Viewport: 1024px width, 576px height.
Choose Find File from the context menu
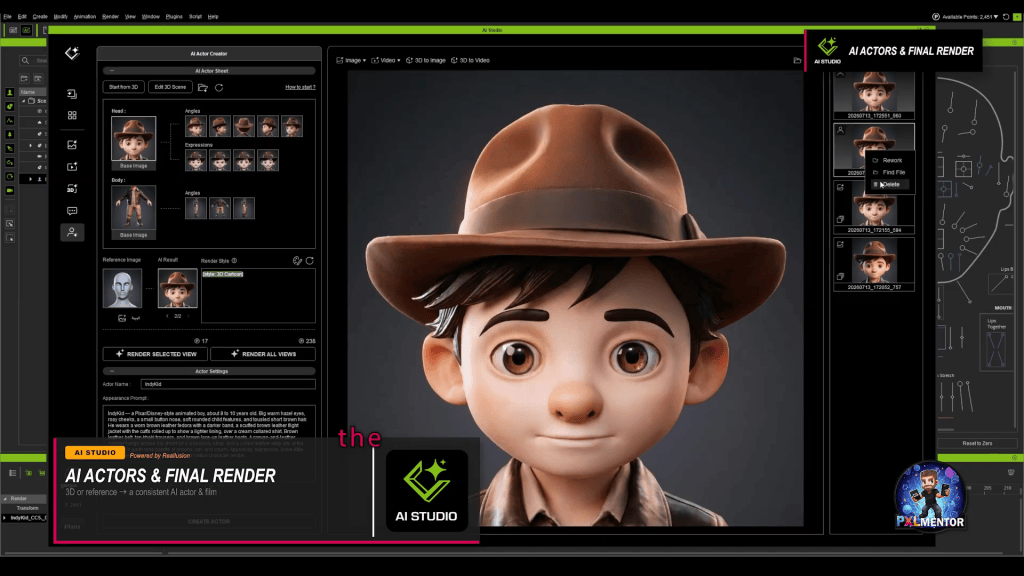(893, 172)
